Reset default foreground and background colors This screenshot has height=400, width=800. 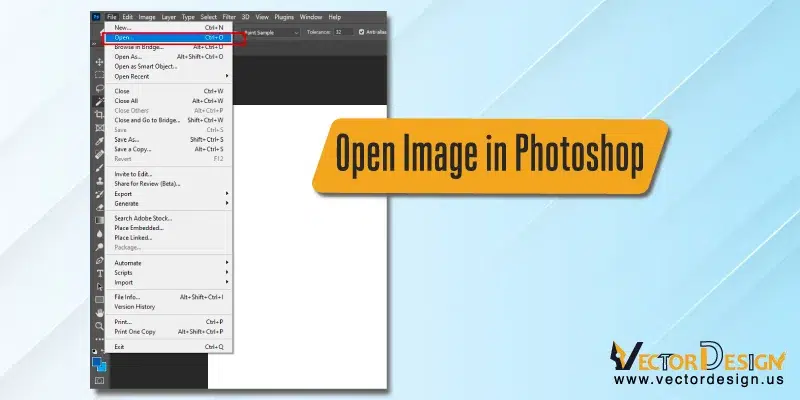[94, 352]
